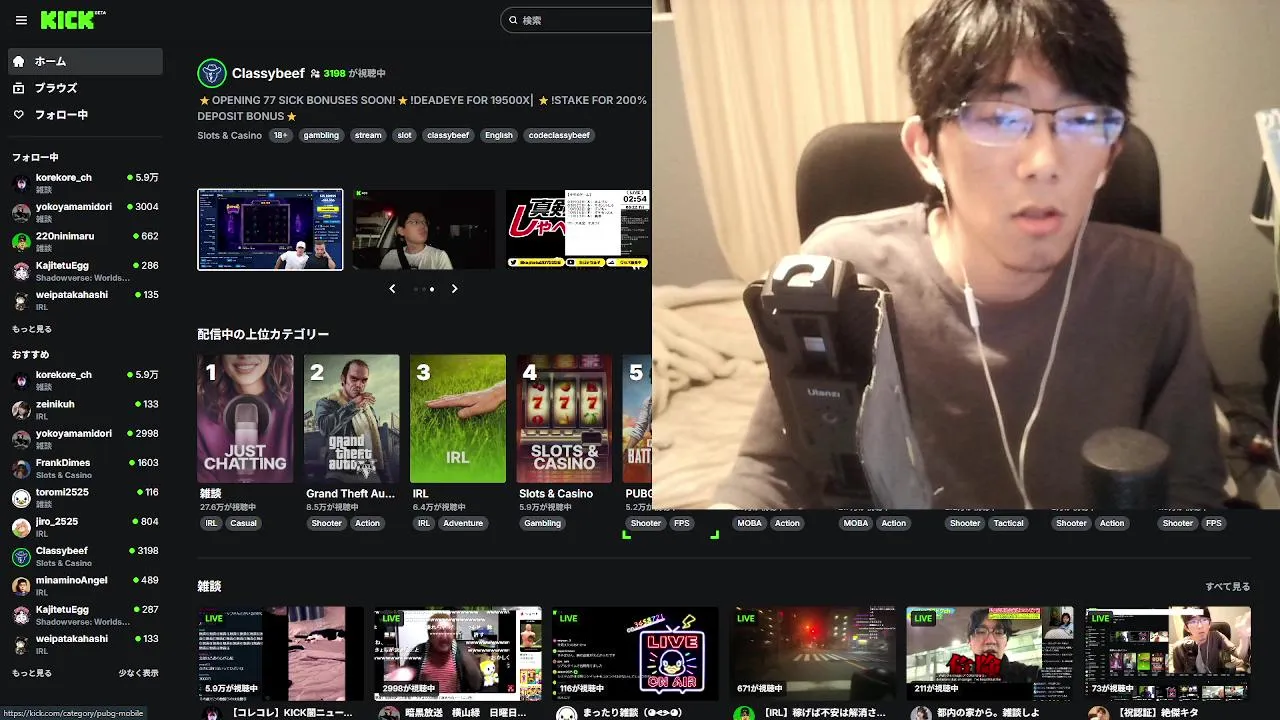Click the Tactical category tag

1008,523
